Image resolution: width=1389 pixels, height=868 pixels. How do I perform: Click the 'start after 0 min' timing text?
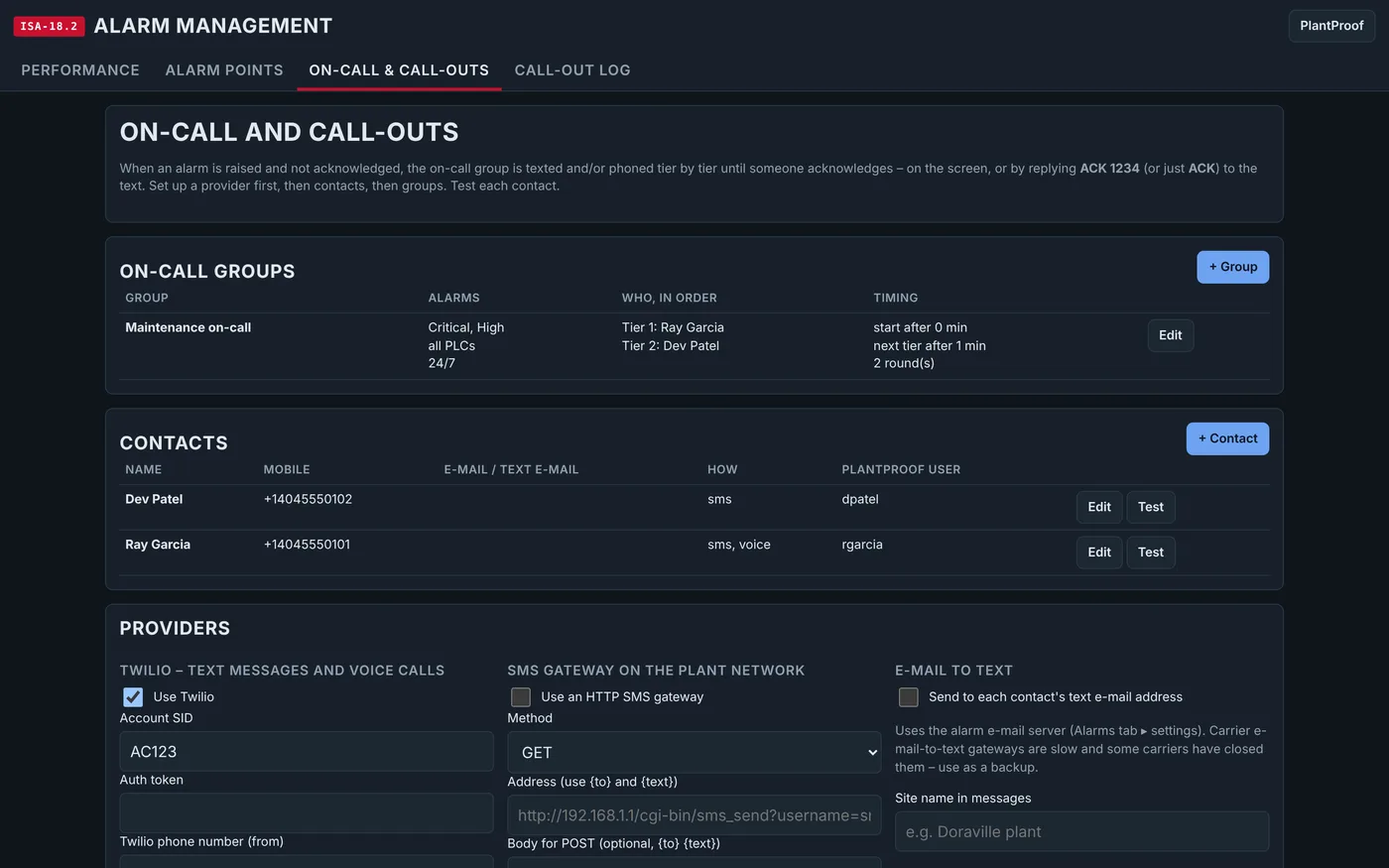coord(921,327)
